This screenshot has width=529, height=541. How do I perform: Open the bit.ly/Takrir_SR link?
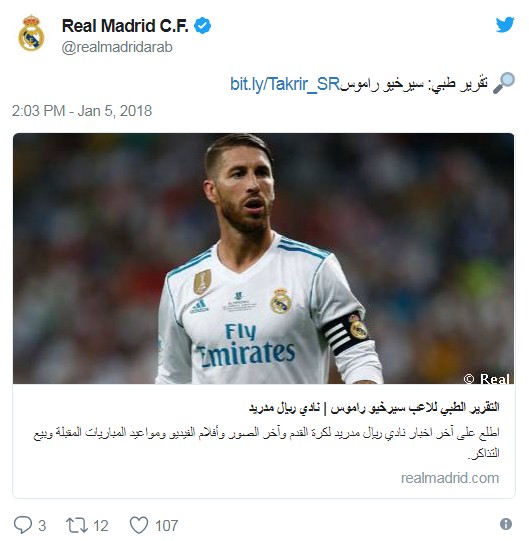[x=285, y=84]
